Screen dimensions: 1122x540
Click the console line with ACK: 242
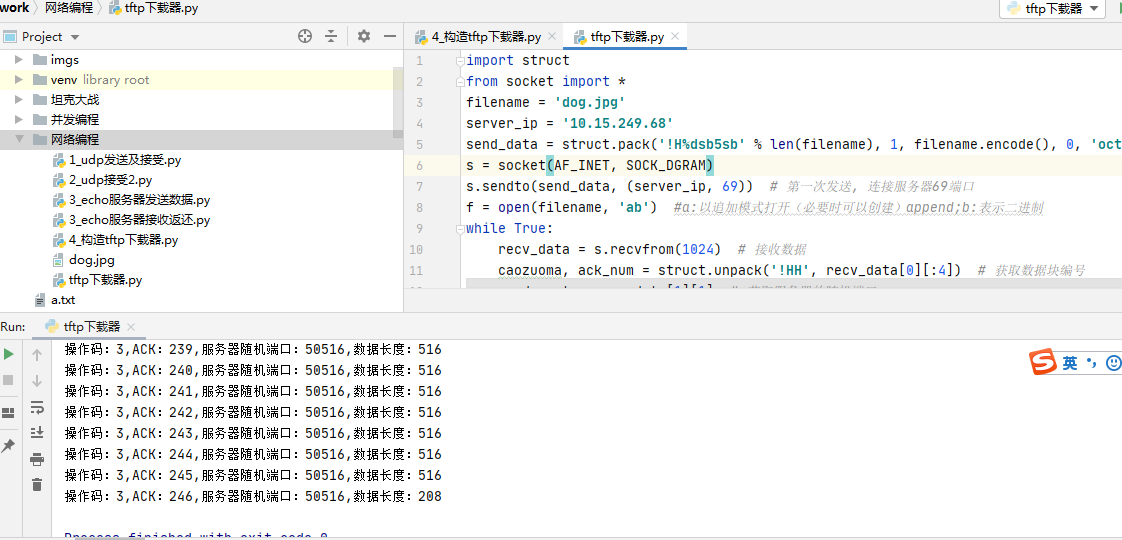(253, 412)
